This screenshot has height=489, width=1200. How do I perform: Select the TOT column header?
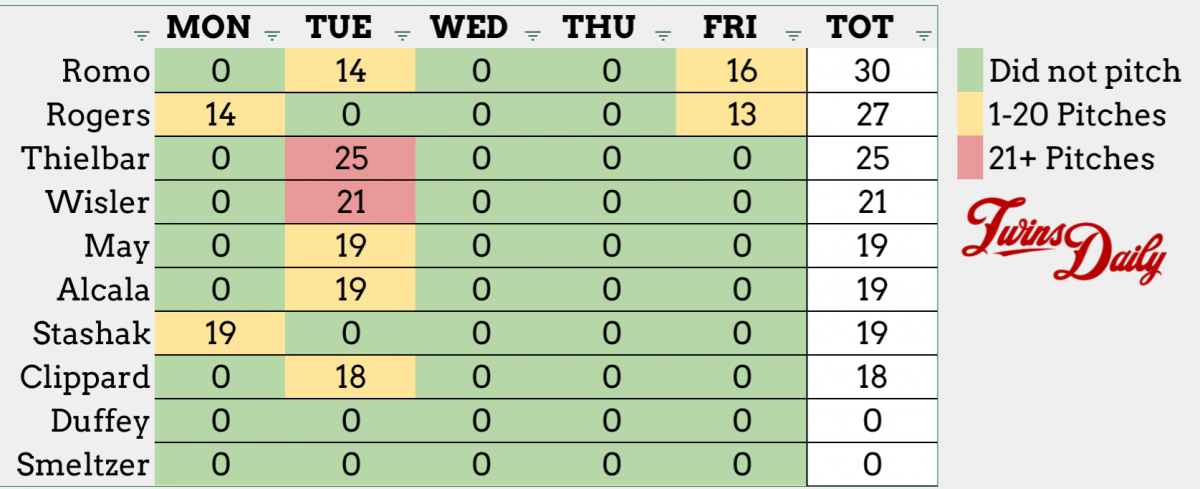pyautogui.click(x=860, y=27)
